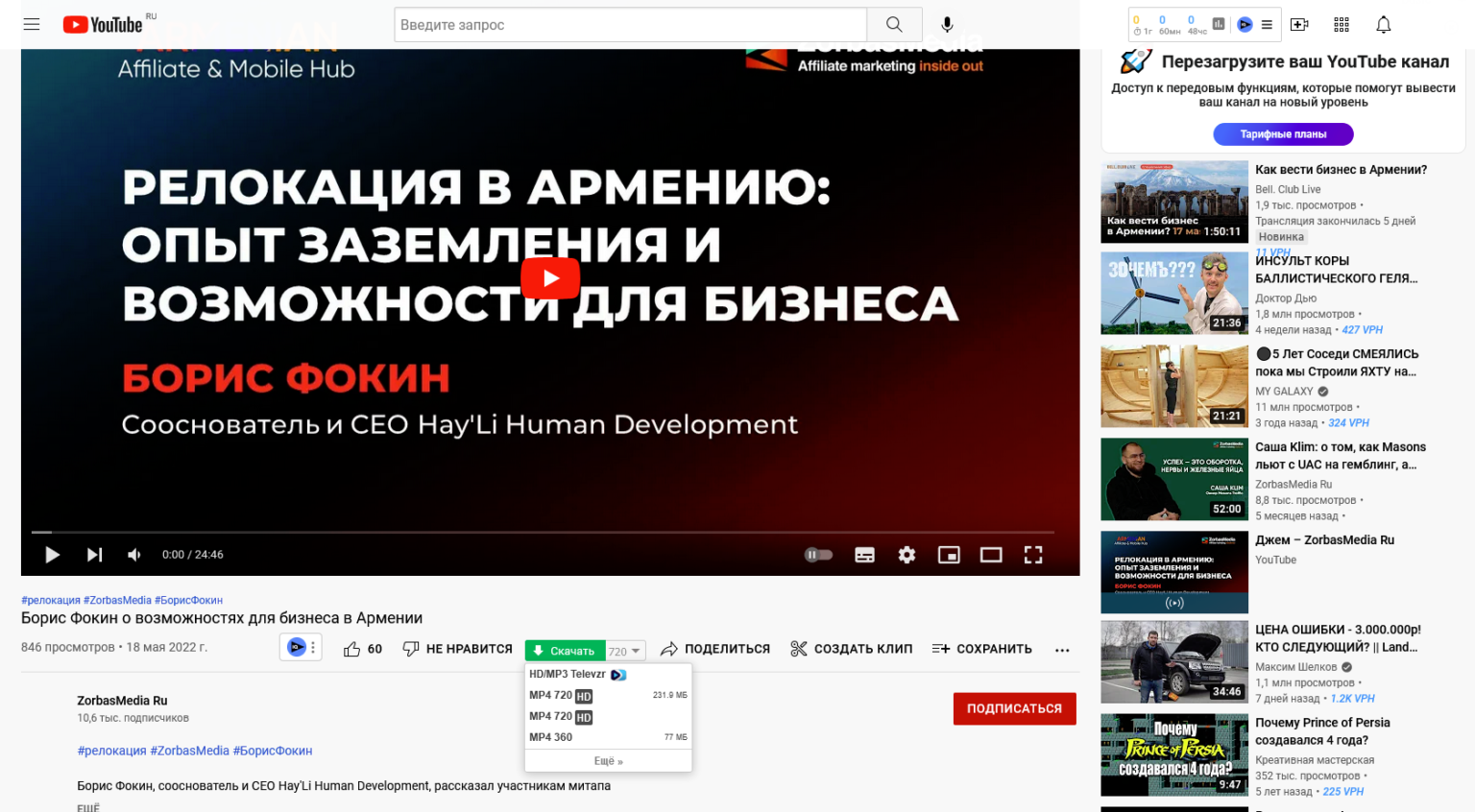1475x812 pixels.
Task: Open the bar chart stats icon in extension toolbar
Action: [1219, 24]
